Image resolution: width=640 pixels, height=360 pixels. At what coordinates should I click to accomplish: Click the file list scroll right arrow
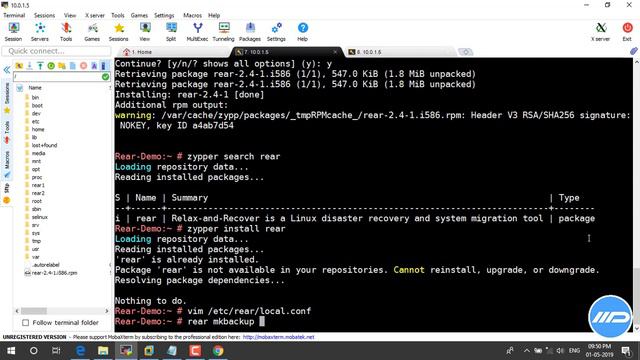(x=107, y=311)
